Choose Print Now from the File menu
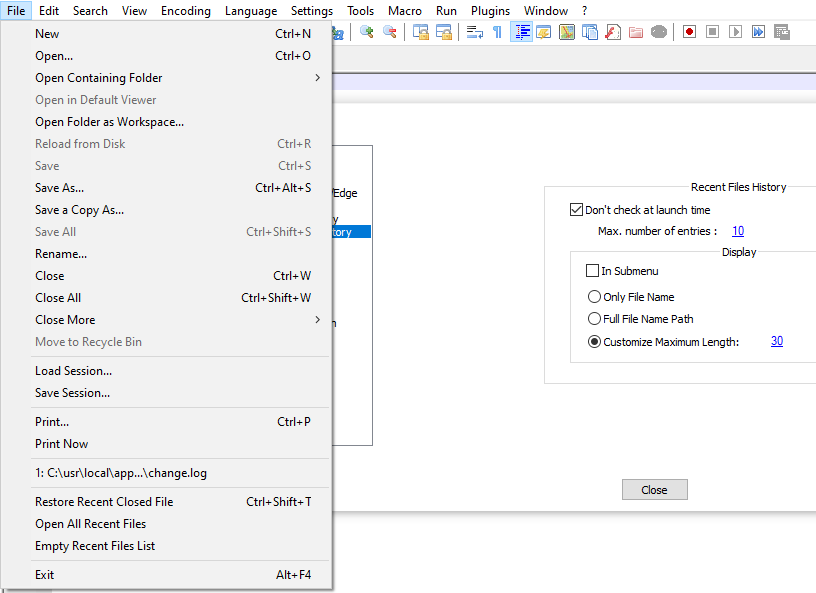The image size is (816, 593). (166, 444)
